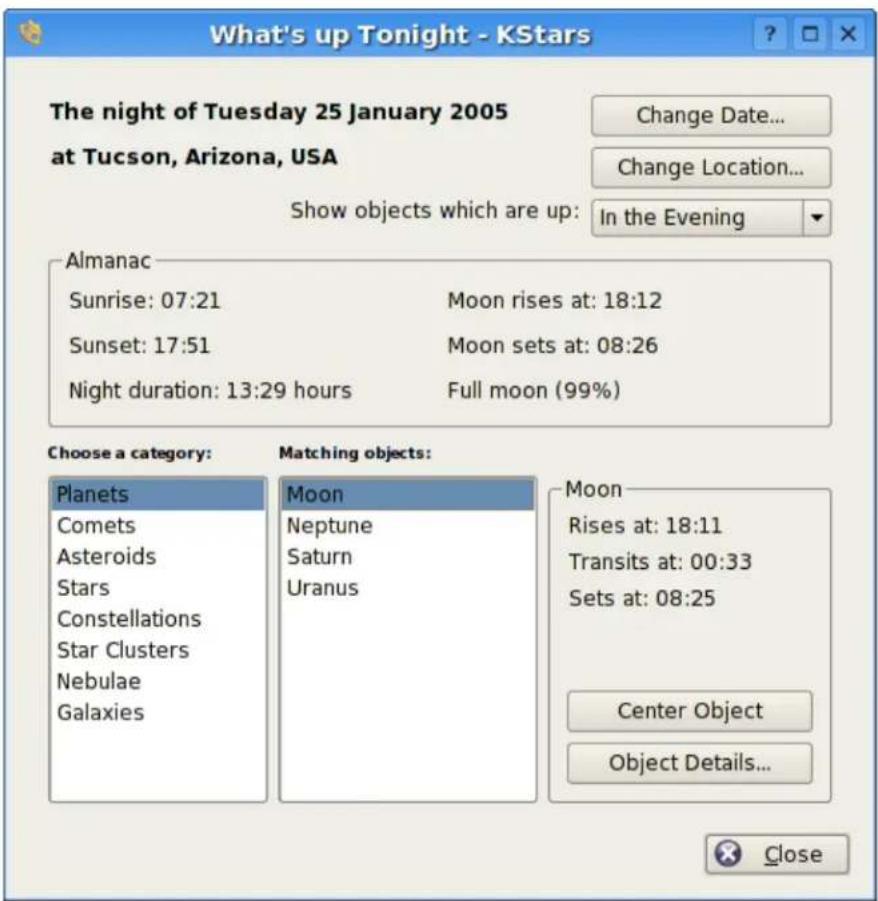Open Object Details for the Moon
This screenshot has width=878, height=901.
[690, 763]
